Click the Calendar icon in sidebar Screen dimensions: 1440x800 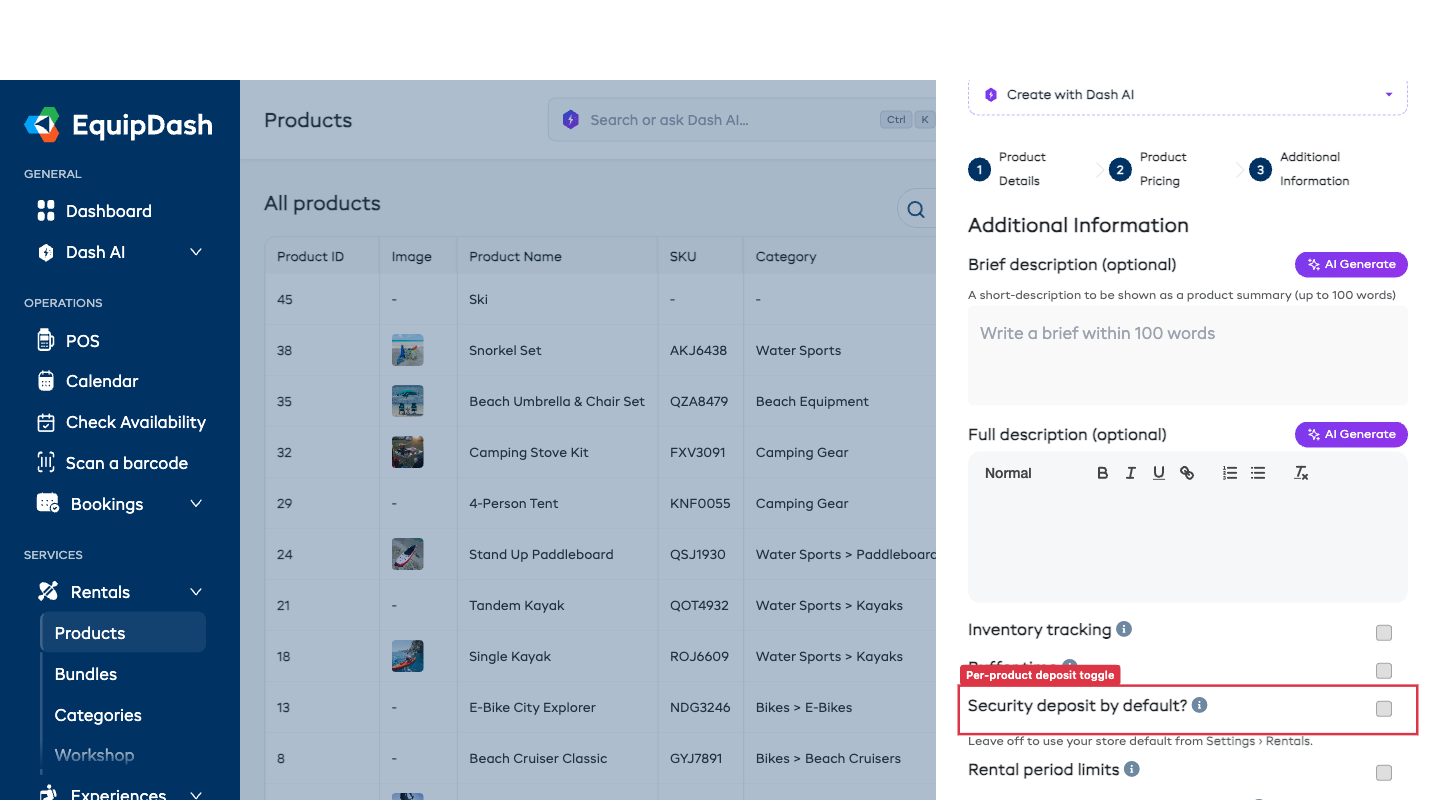(46, 381)
